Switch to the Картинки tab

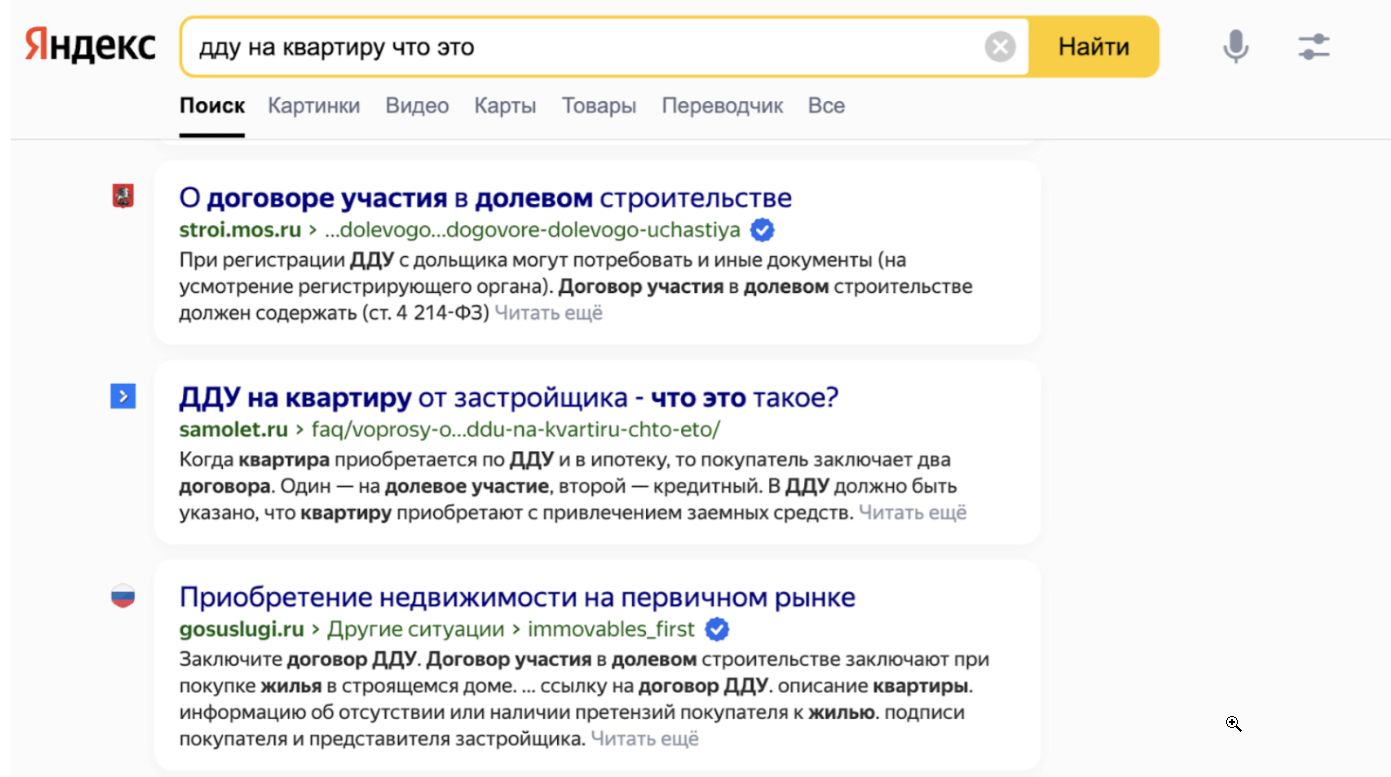tap(314, 106)
